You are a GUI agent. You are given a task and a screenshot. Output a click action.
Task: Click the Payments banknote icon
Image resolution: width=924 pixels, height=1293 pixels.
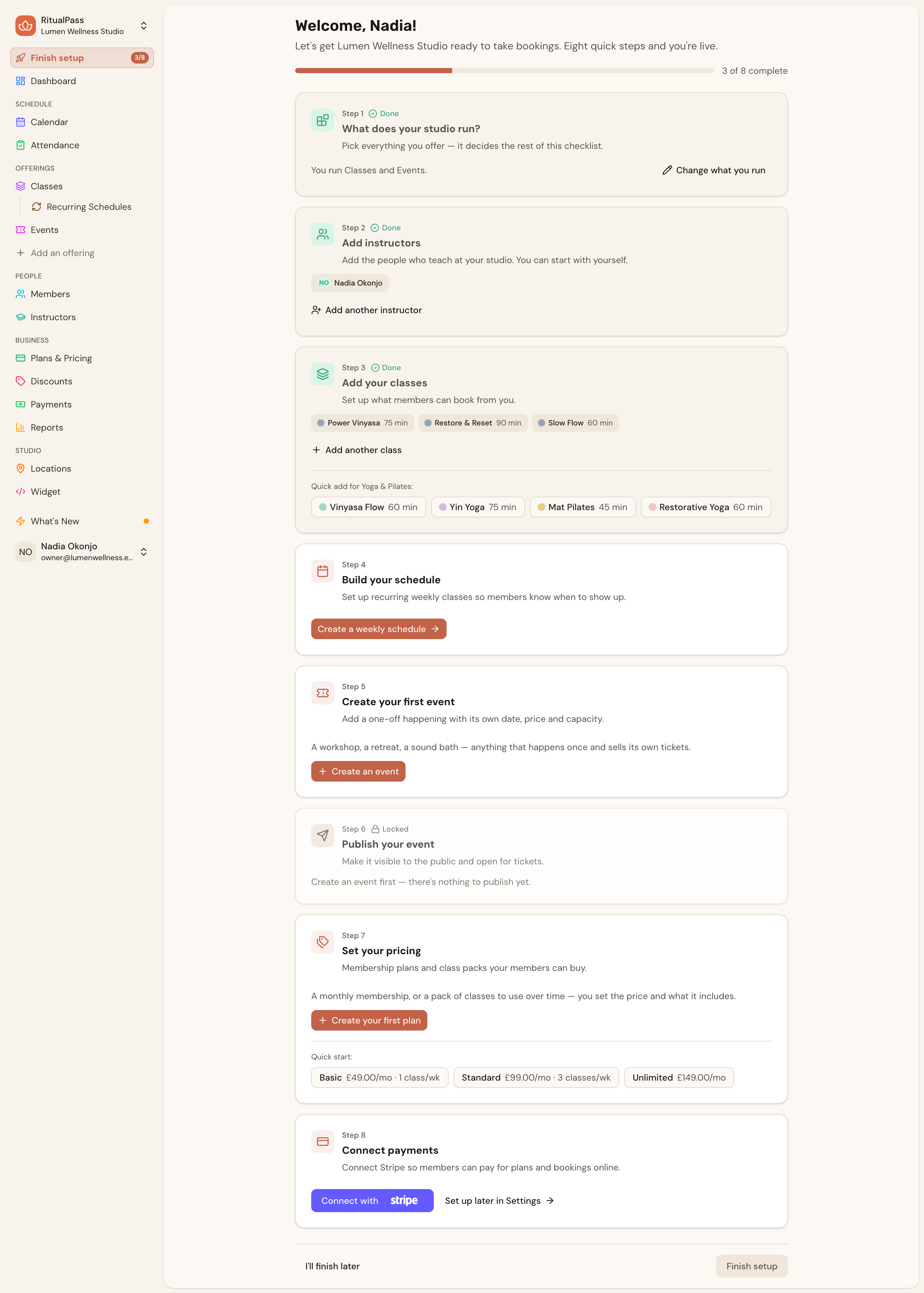(x=21, y=405)
